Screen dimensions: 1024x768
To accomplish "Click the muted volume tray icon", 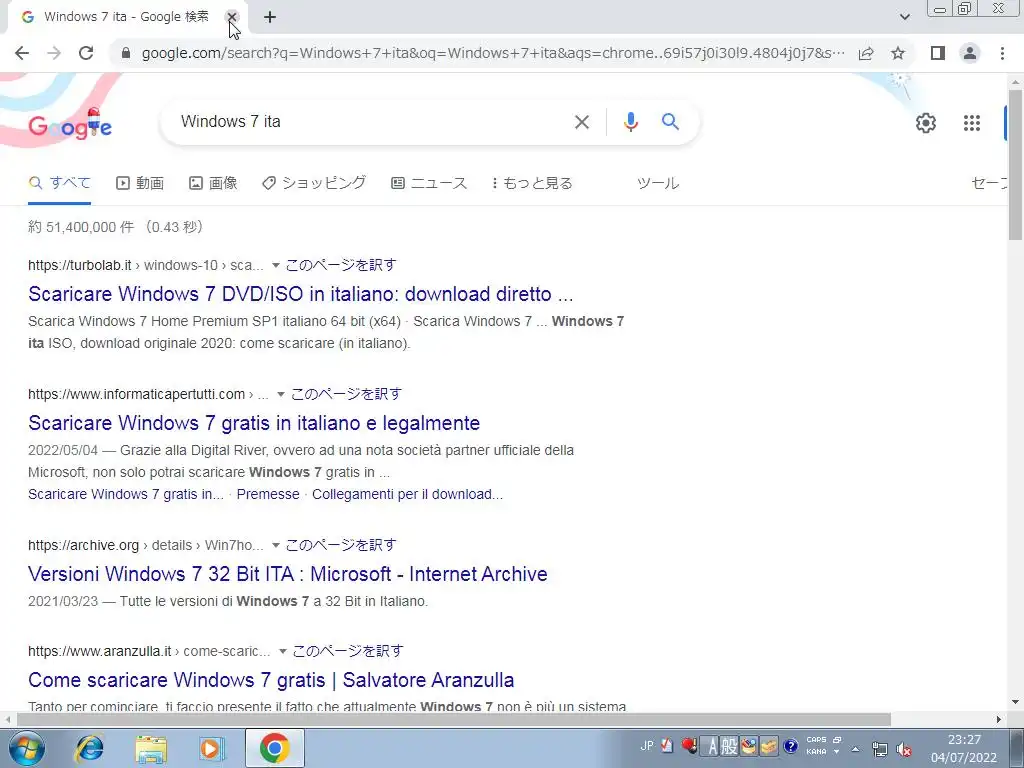I will tap(904, 749).
